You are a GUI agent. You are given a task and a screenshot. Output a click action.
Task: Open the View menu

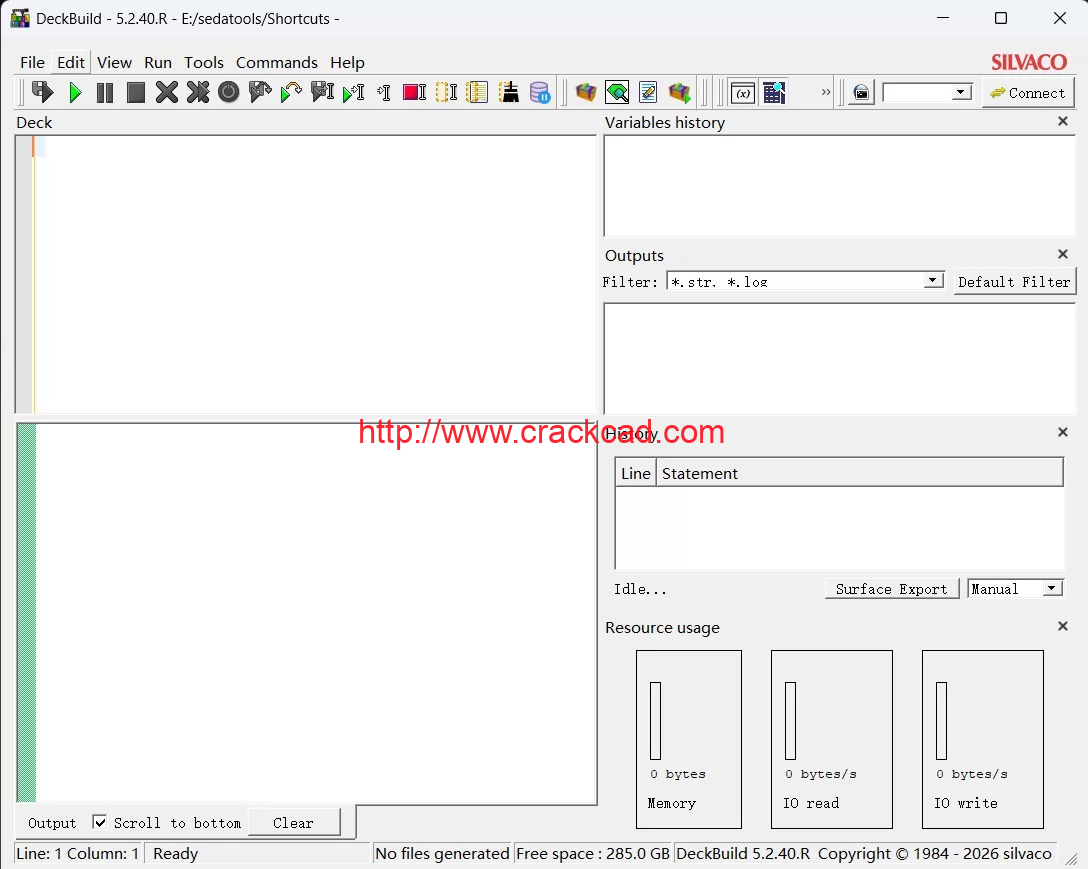[114, 62]
